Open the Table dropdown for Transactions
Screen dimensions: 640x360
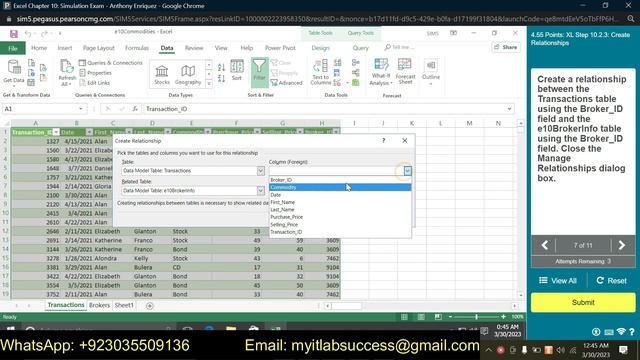click(x=260, y=171)
